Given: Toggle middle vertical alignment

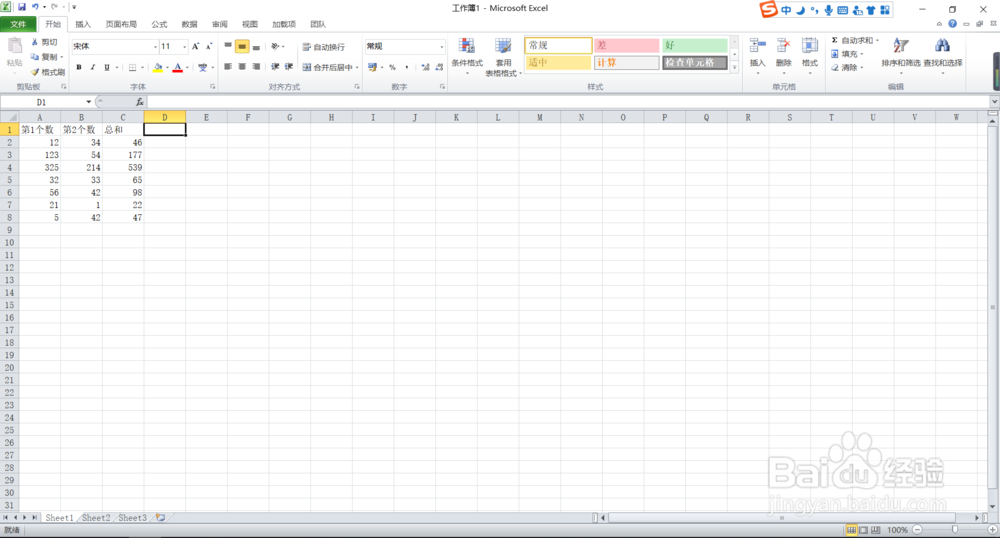Looking at the screenshot, I should (242, 47).
